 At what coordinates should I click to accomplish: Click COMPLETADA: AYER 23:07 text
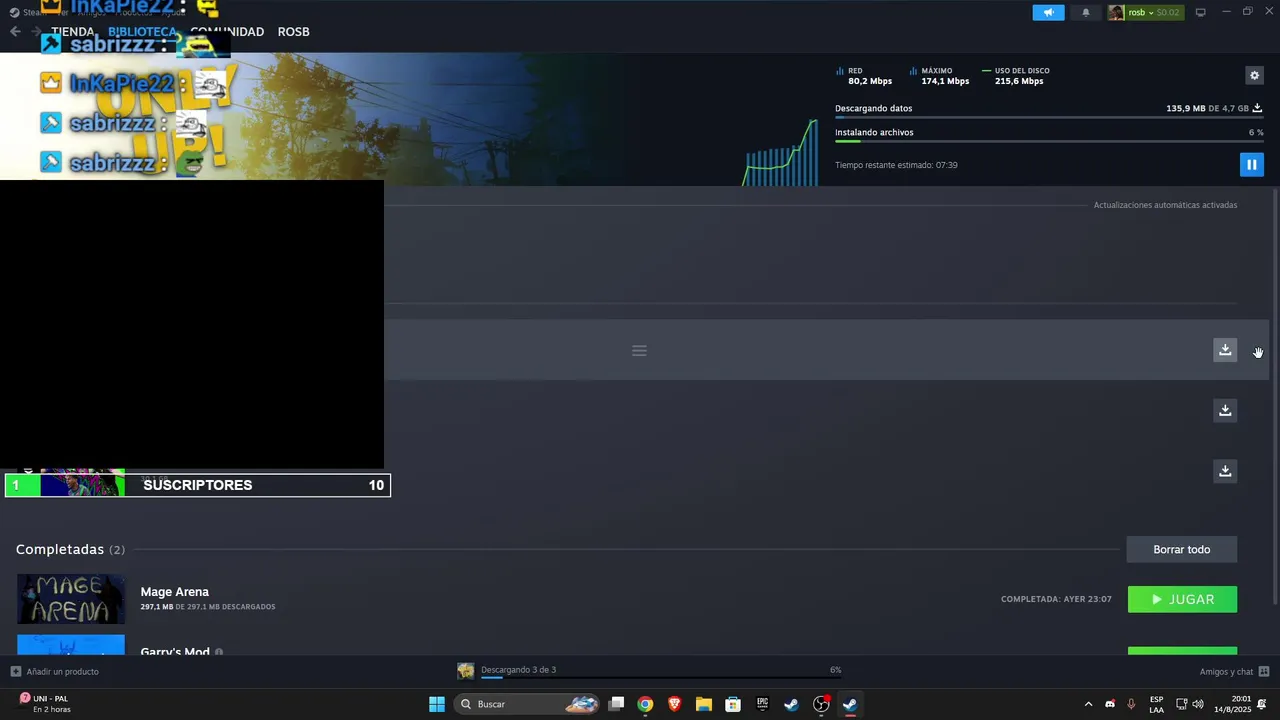[1056, 599]
